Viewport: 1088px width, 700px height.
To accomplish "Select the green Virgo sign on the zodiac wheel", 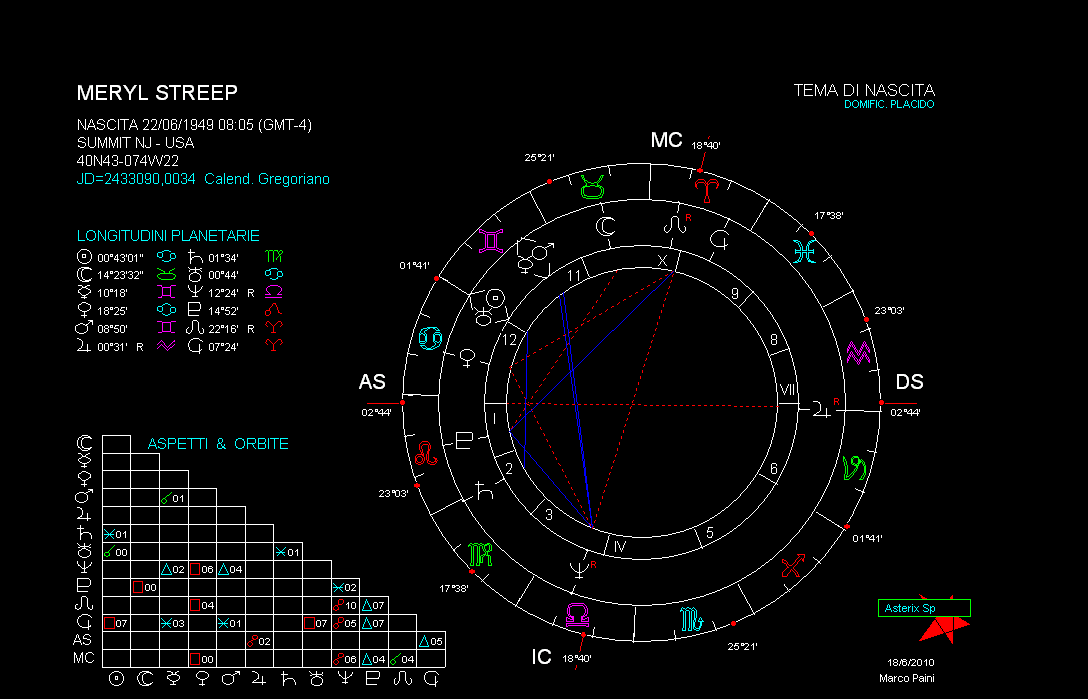I will coord(480,554).
